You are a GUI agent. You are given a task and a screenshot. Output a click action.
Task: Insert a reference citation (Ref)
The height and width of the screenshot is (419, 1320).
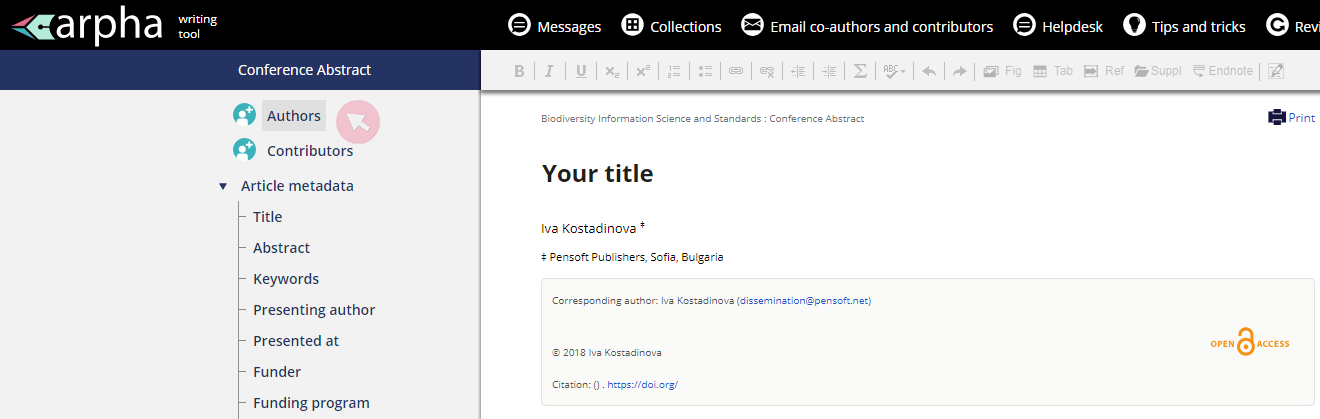coord(1104,71)
